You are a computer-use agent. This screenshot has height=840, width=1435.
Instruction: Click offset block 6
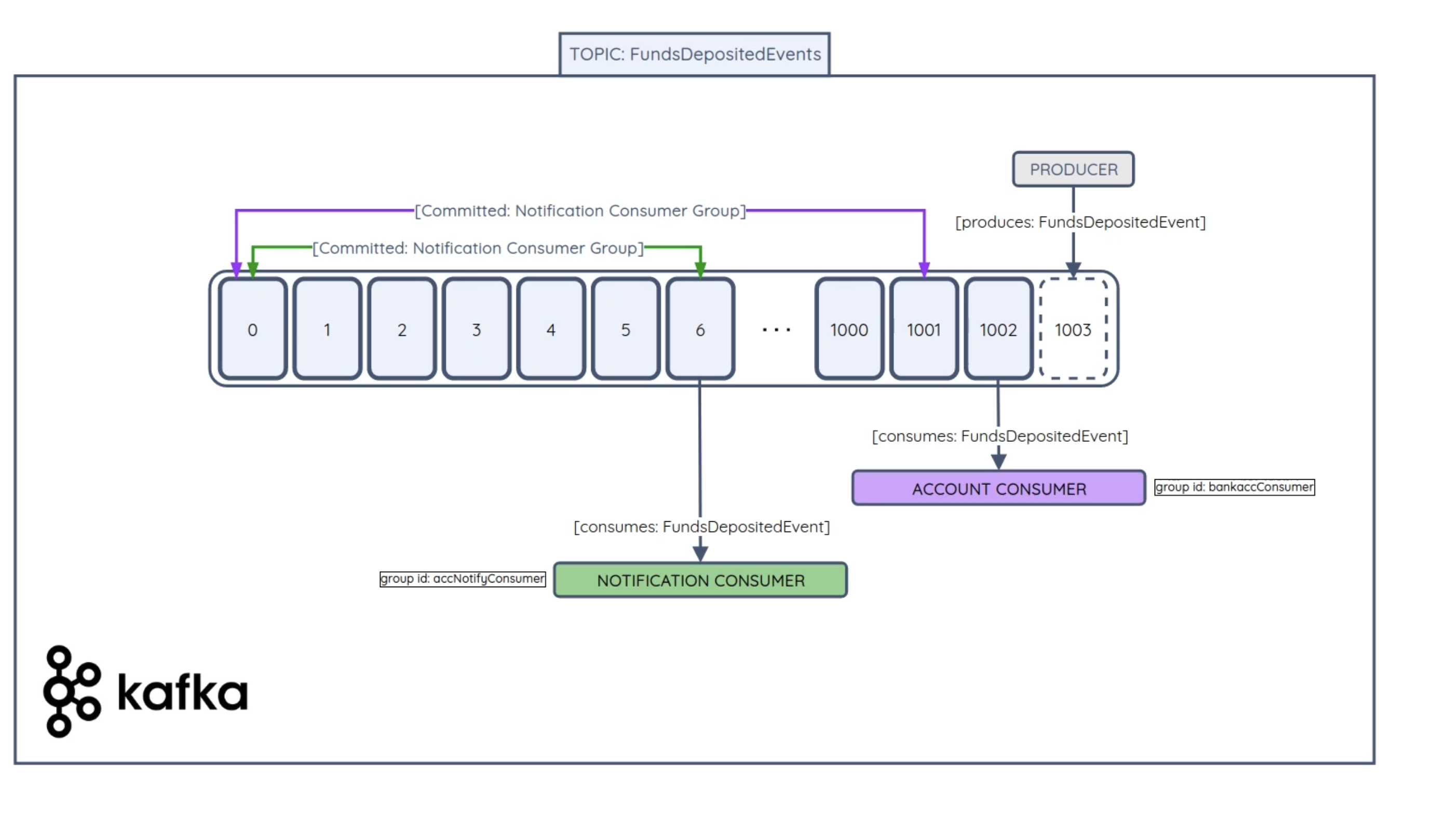[700, 330]
